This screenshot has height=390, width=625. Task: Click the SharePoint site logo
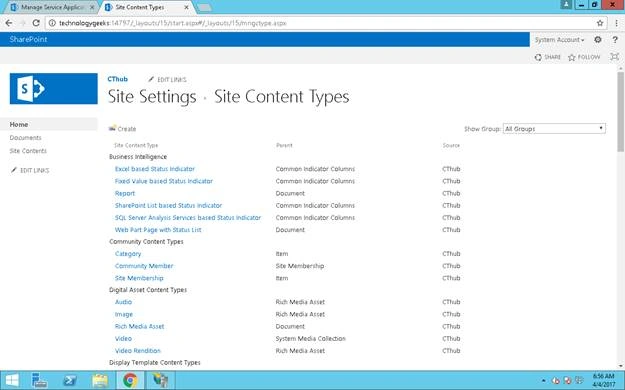pos(53,89)
